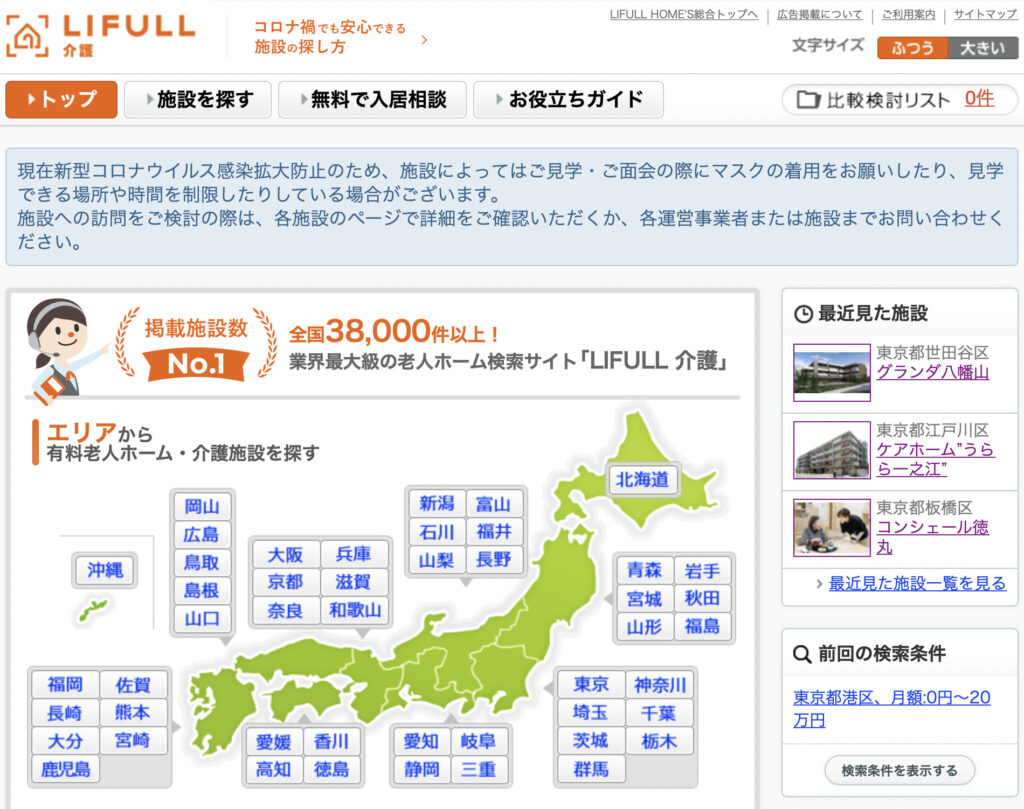The width and height of the screenshot is (1024, 809).
Task: Select 高知 prefecture
Action: tap(274, 769)
